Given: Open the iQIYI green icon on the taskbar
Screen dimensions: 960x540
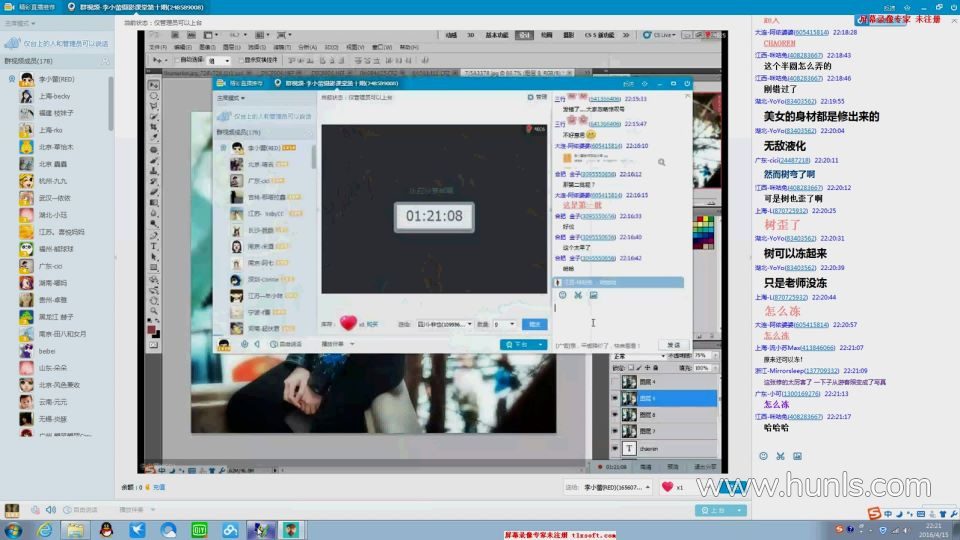Looking at the screenshot, I should tap(199, 530).
